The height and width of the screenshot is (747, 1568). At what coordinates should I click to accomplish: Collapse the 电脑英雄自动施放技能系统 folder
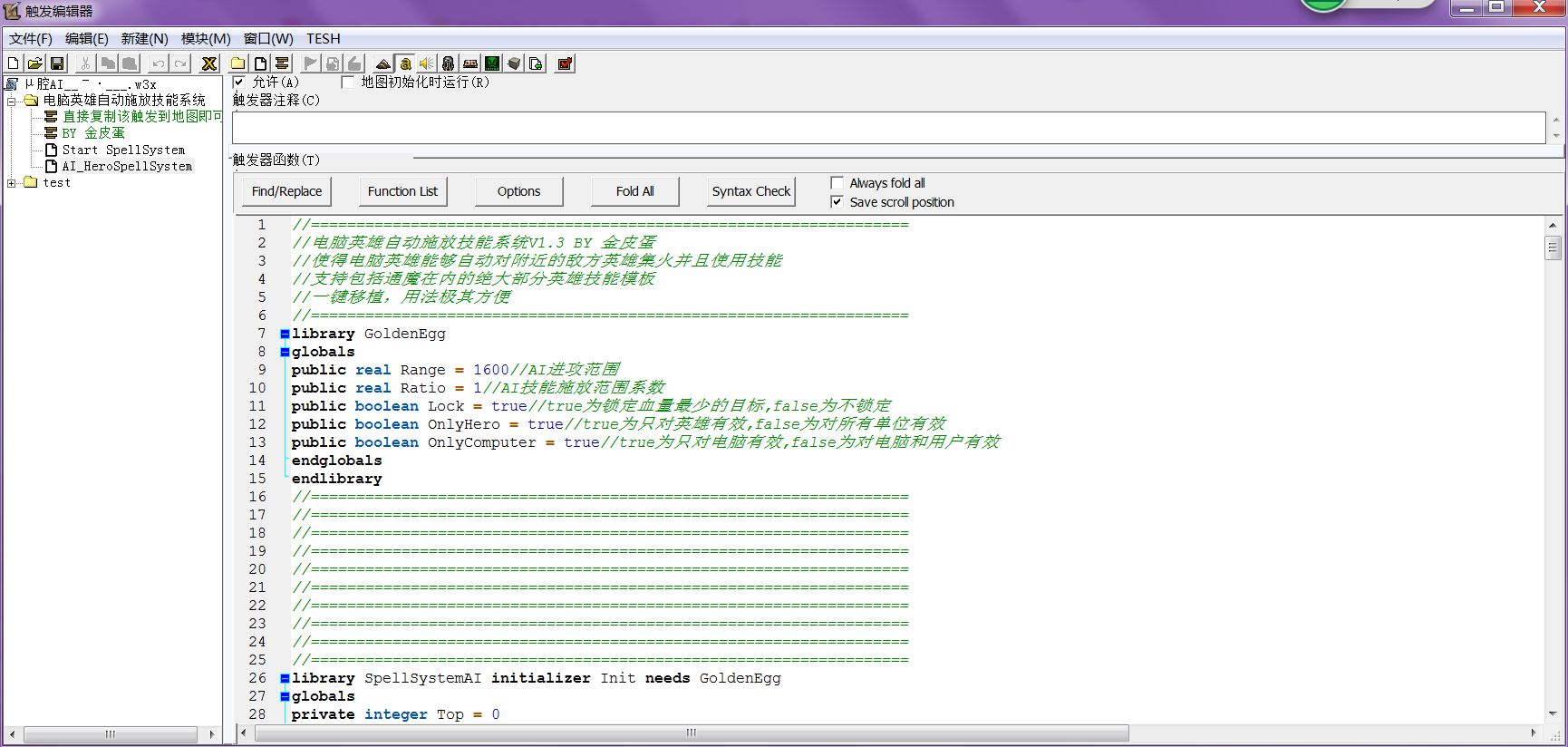pyautogui.click(x=12, y=101)
